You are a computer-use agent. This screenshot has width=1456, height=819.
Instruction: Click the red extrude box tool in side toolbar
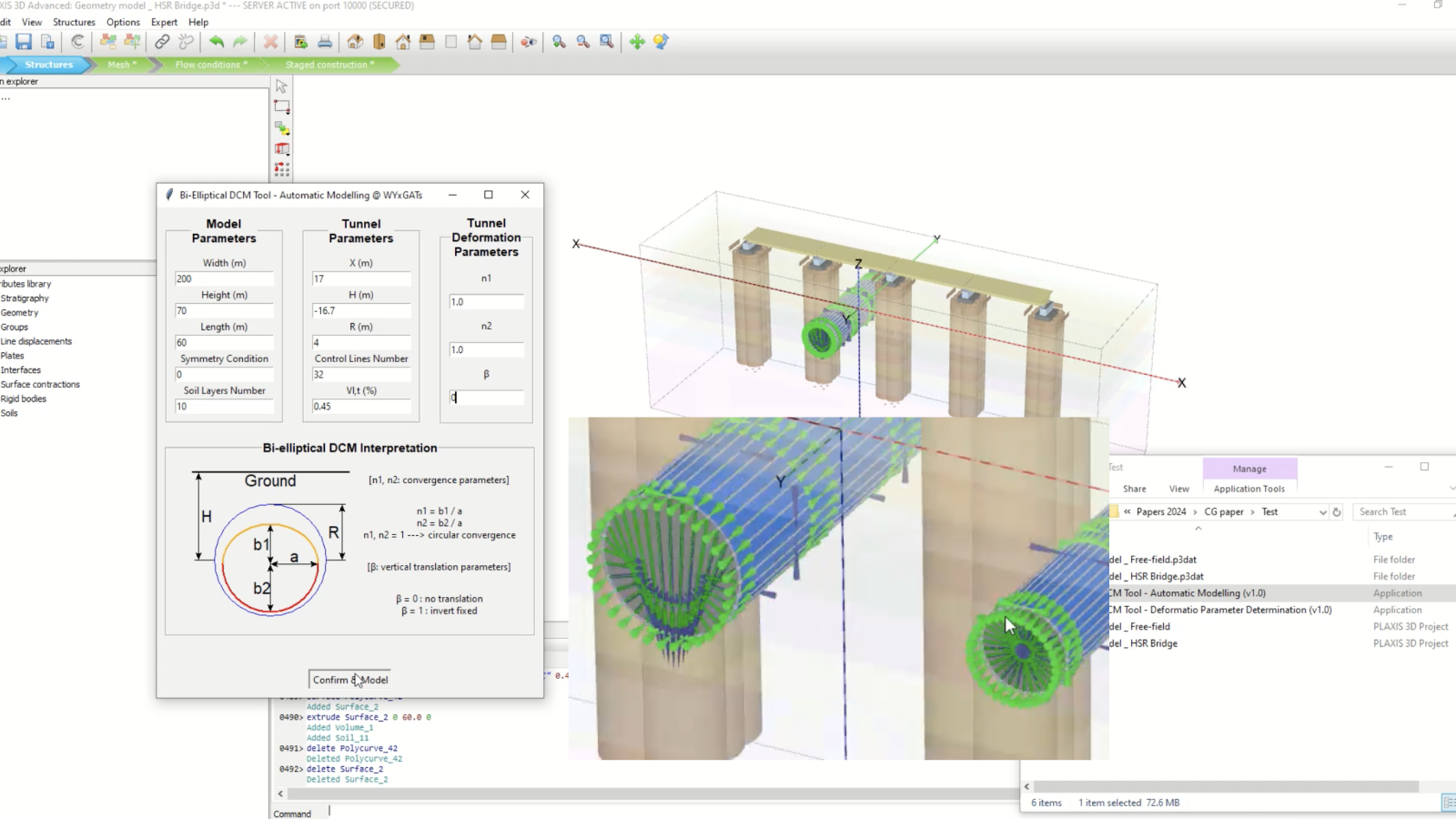point(282,148)
